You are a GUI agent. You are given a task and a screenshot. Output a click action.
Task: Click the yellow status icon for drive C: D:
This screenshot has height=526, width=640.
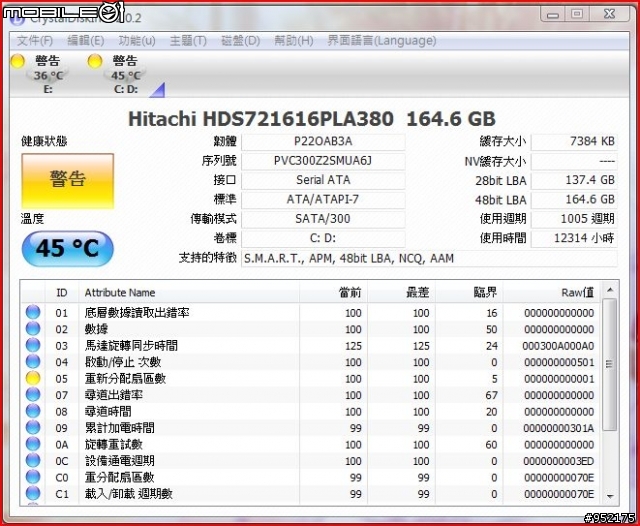click(94, 61)
